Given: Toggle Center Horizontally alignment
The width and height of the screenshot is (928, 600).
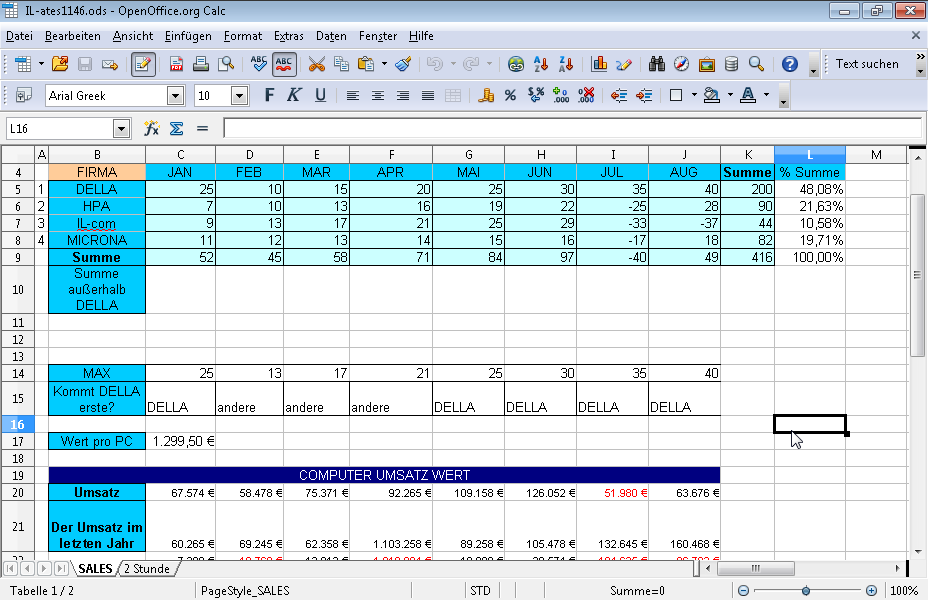Looking at the screenshot, I should pyautogui.click(x=378, y=95).
